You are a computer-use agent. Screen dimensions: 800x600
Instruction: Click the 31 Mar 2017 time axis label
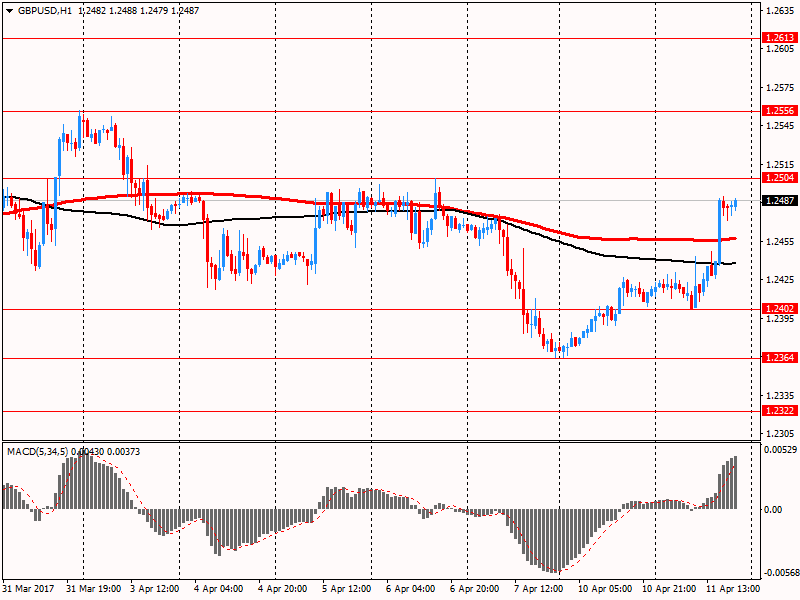29,589
